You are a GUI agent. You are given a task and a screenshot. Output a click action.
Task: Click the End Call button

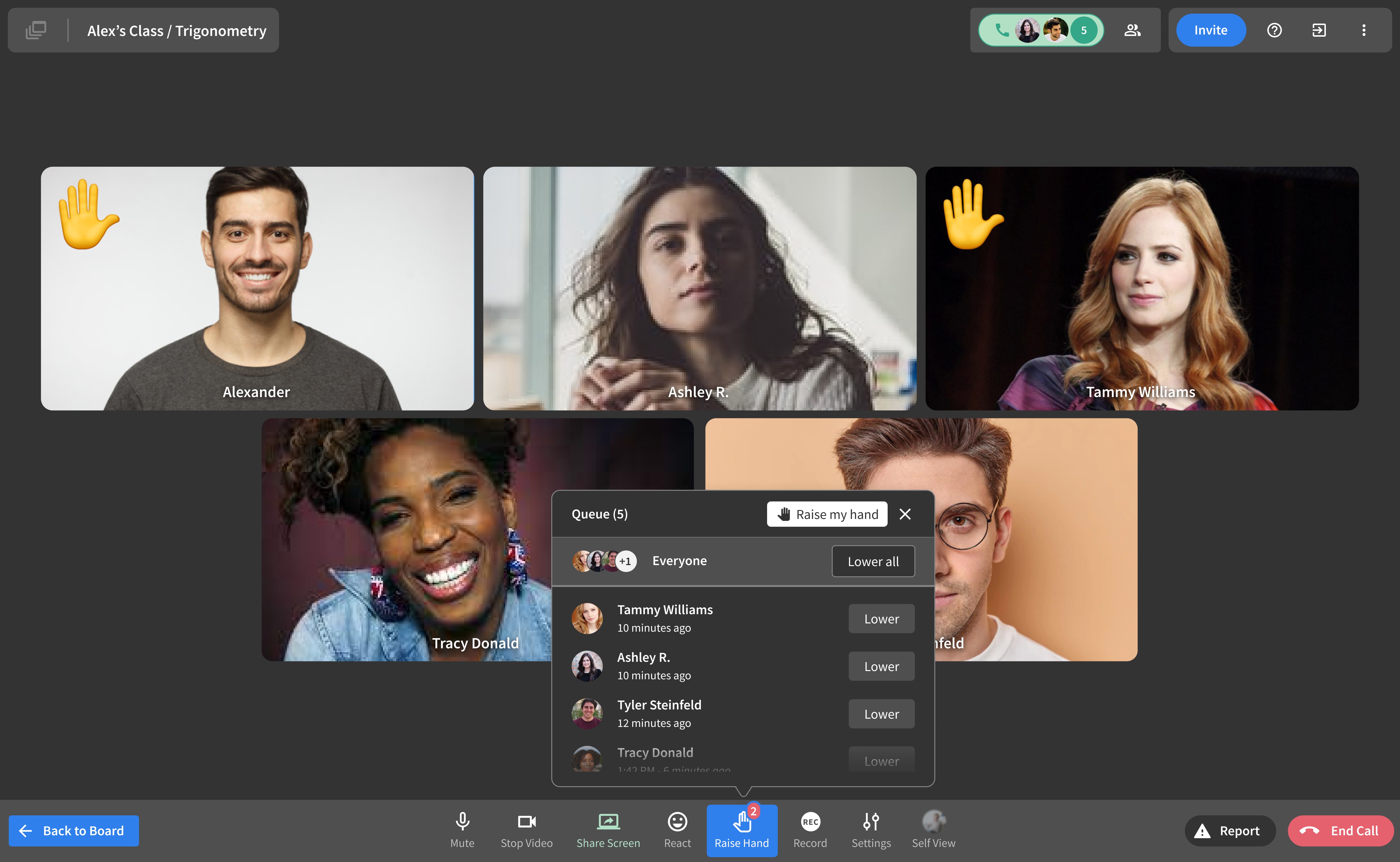tap(1340, 831)
